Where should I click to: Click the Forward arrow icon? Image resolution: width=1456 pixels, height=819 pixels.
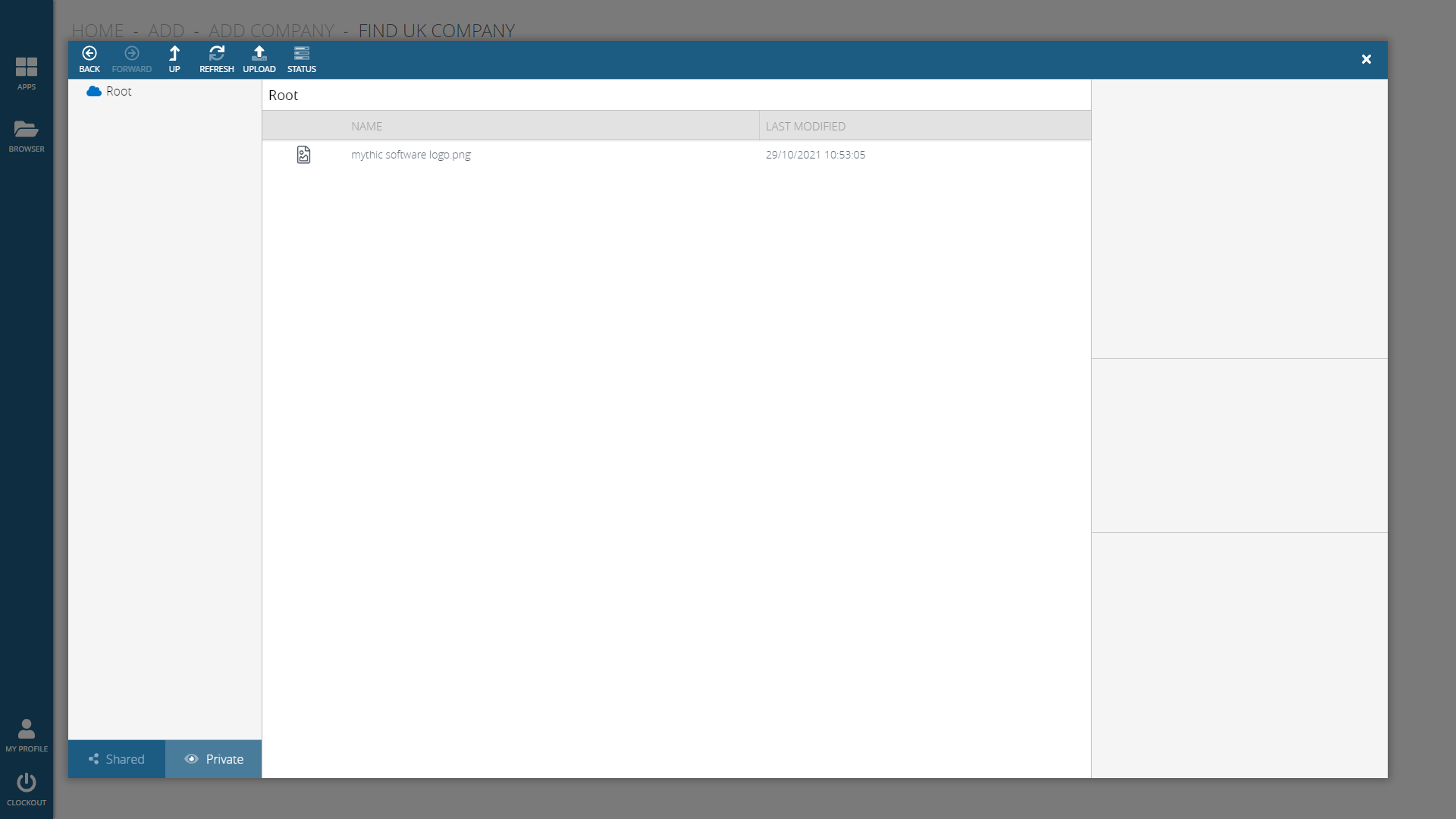132,54
